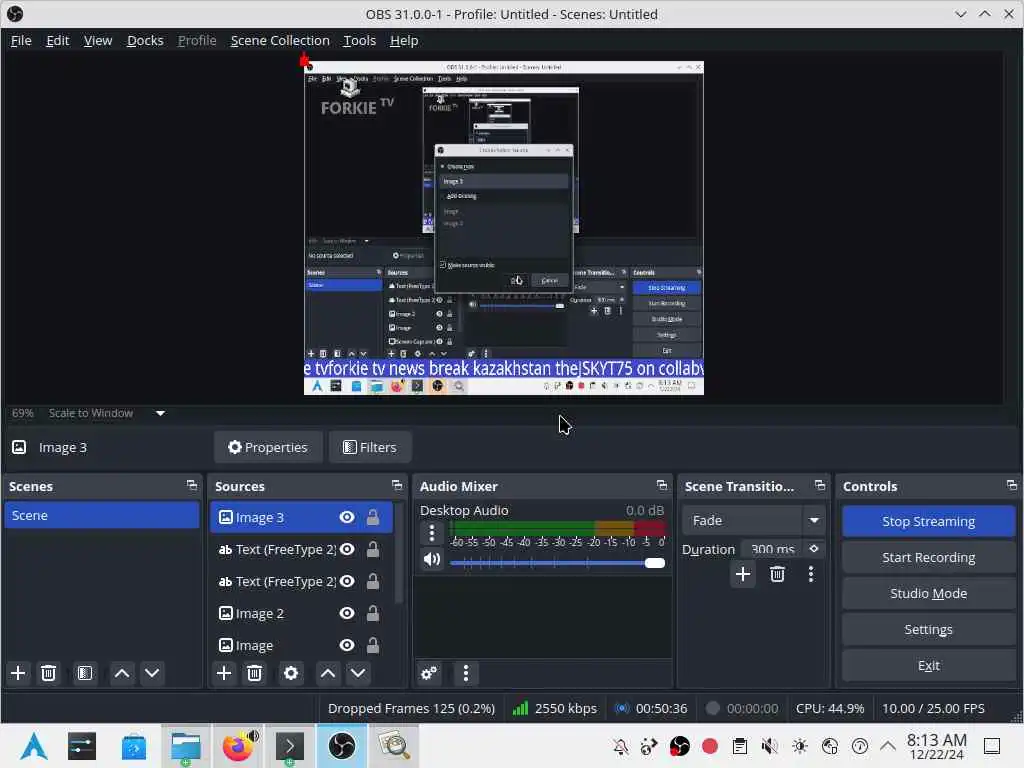Add a new scene with plus icon
The width and height of the screenshot is (1024, 768).
[18, 673]
